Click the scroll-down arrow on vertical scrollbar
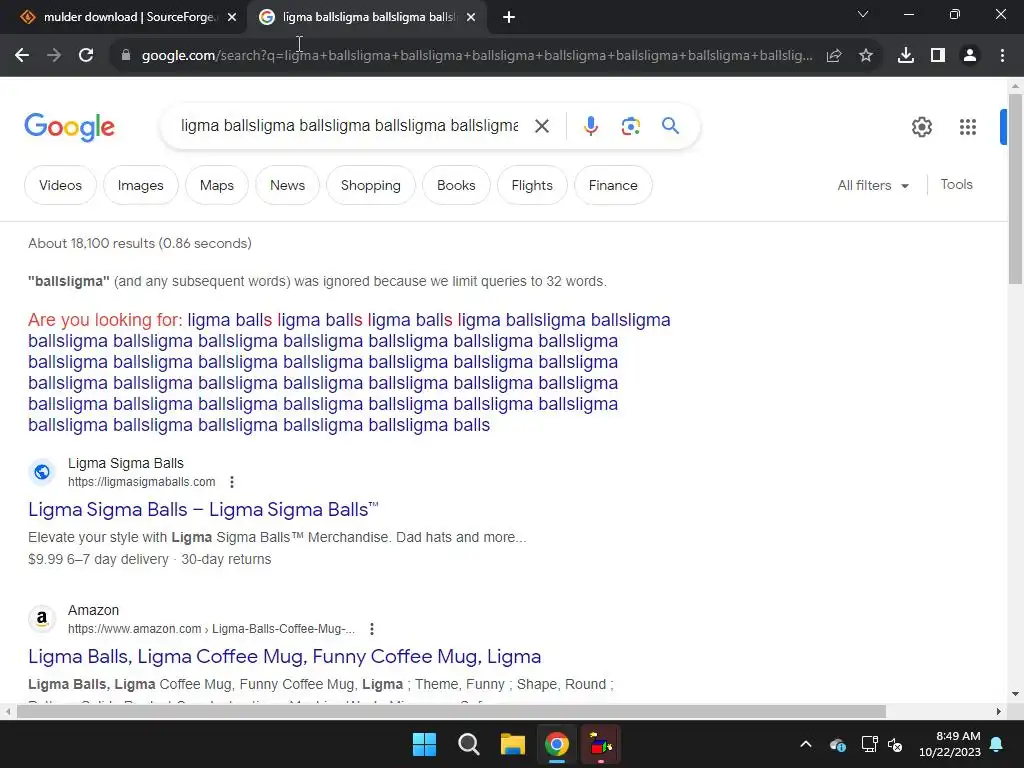Viewport: 1024px width, 768px height. pos(1015,694)
